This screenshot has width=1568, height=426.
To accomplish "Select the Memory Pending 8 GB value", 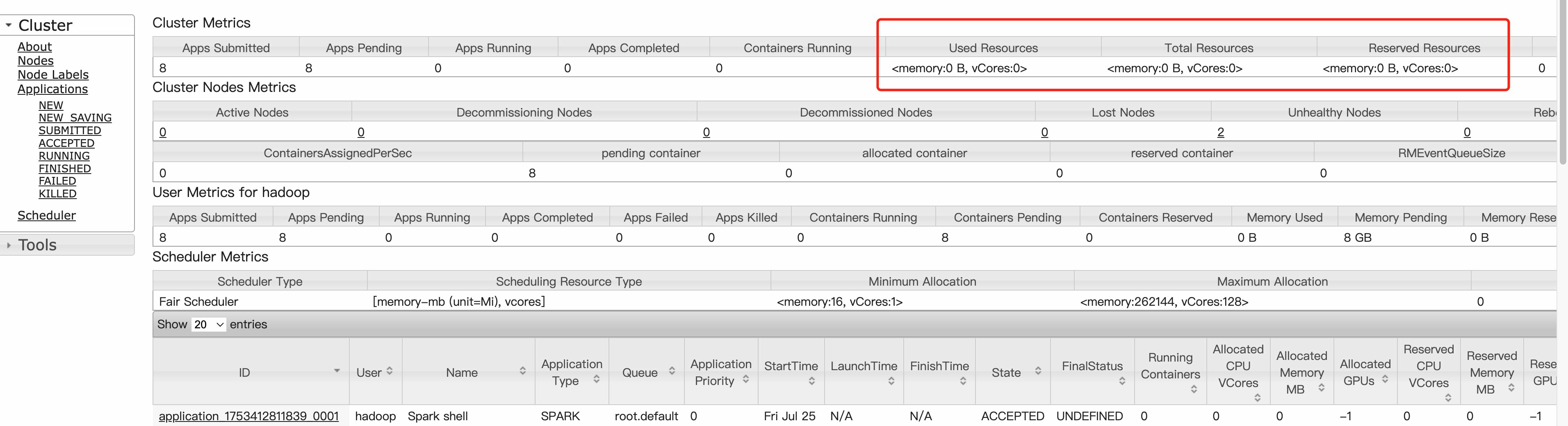I will [x=1357, y=238].
